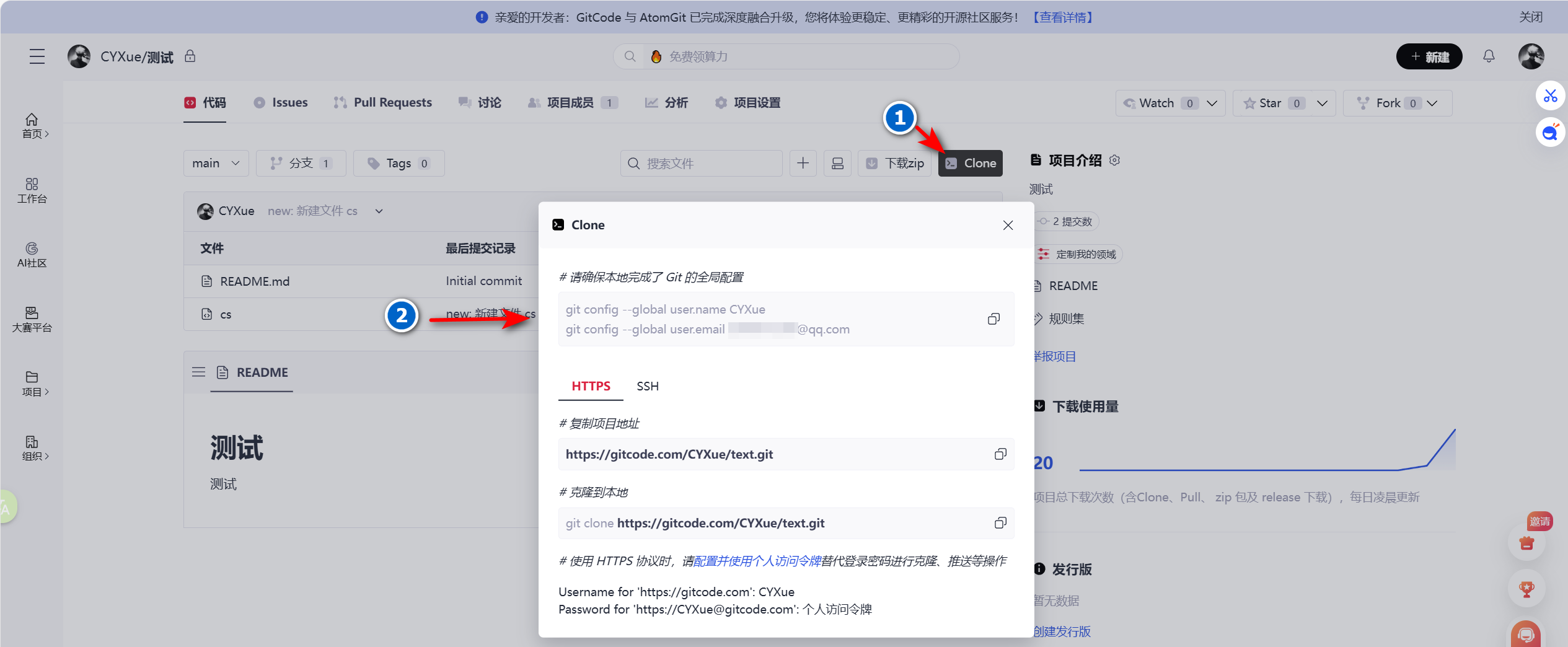Switch to the SSH tab

click(646, 385)
